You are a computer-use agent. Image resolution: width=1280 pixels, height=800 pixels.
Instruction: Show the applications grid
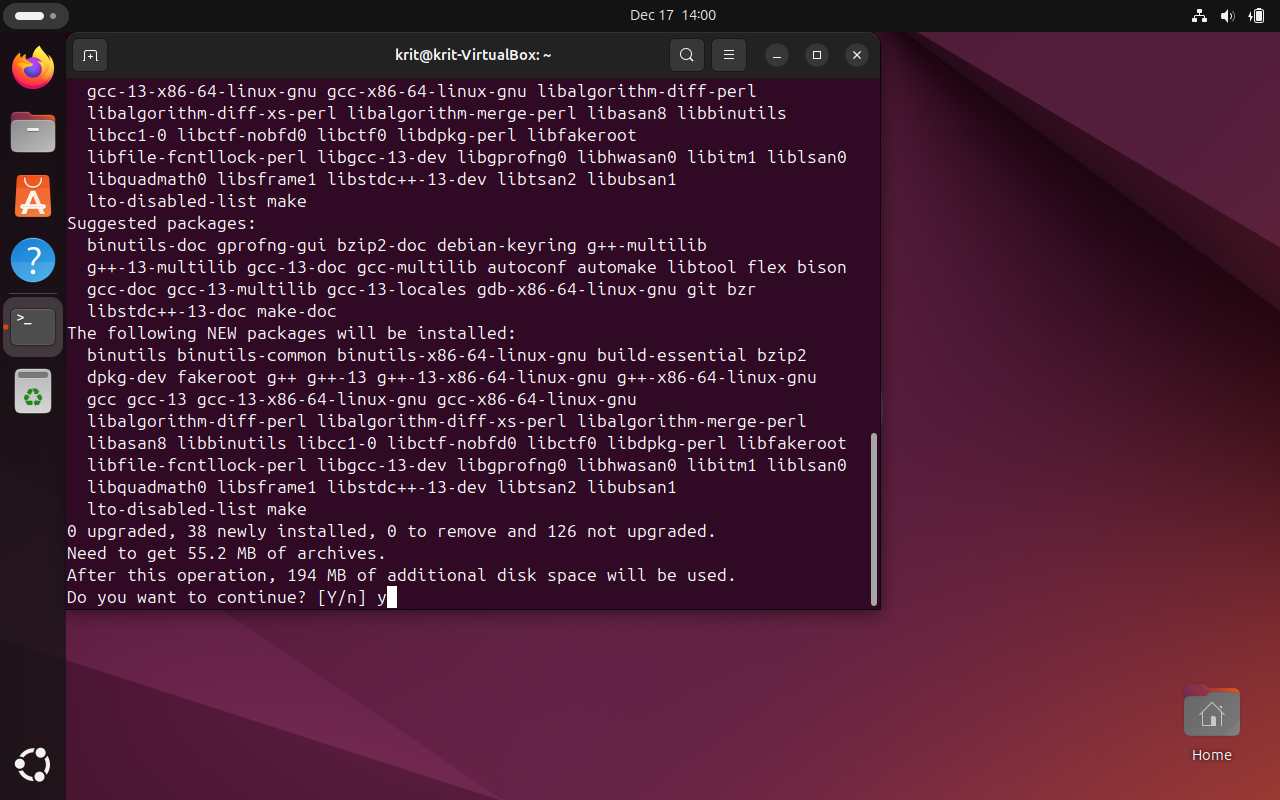click(x=33, y=765)
